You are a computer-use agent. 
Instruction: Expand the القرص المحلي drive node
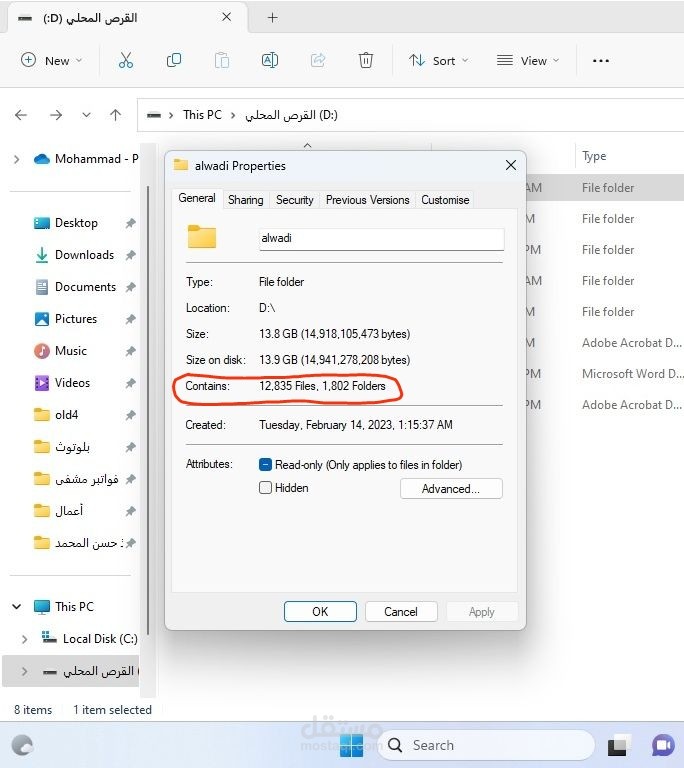[24, 671]
